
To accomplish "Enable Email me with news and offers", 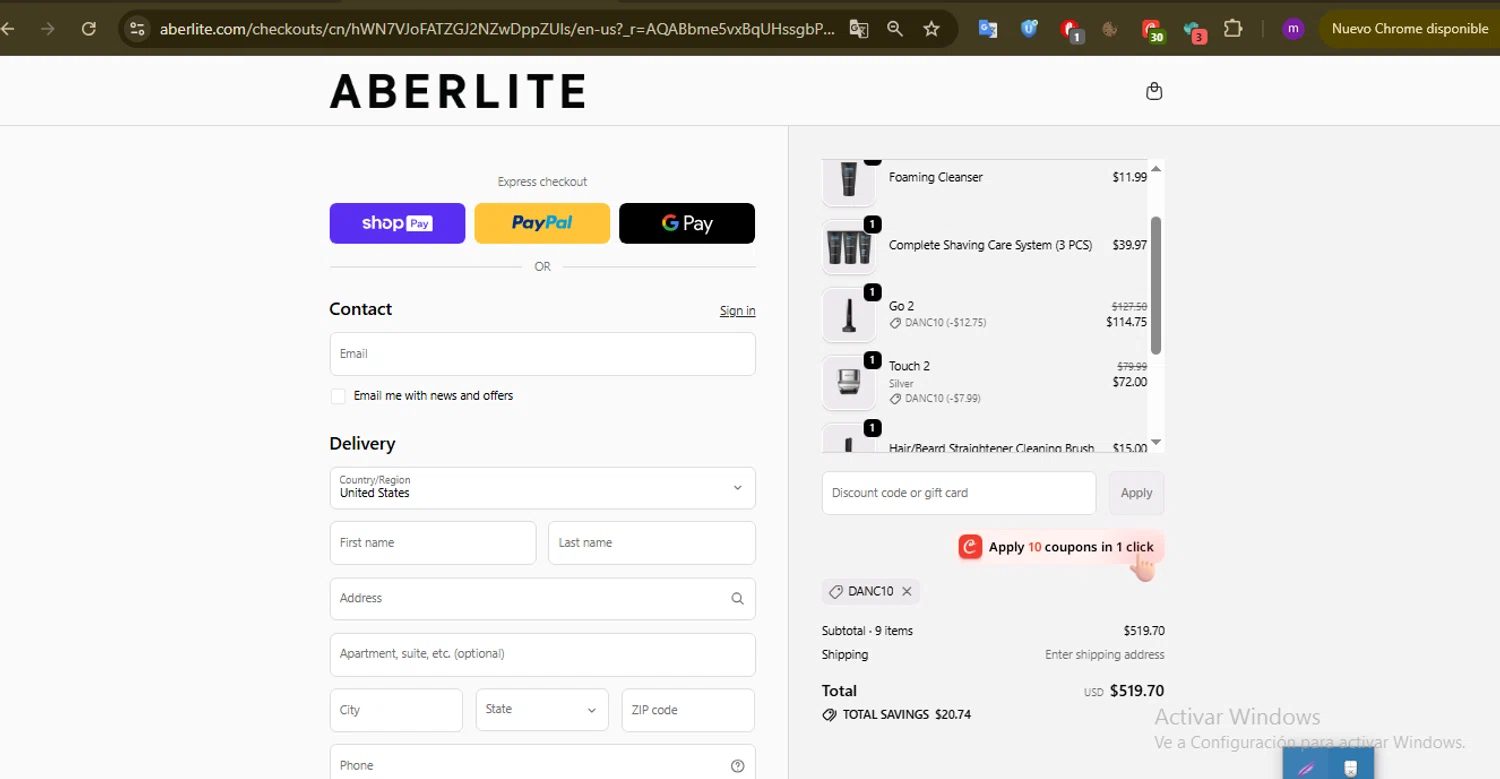I will [338, 396].
